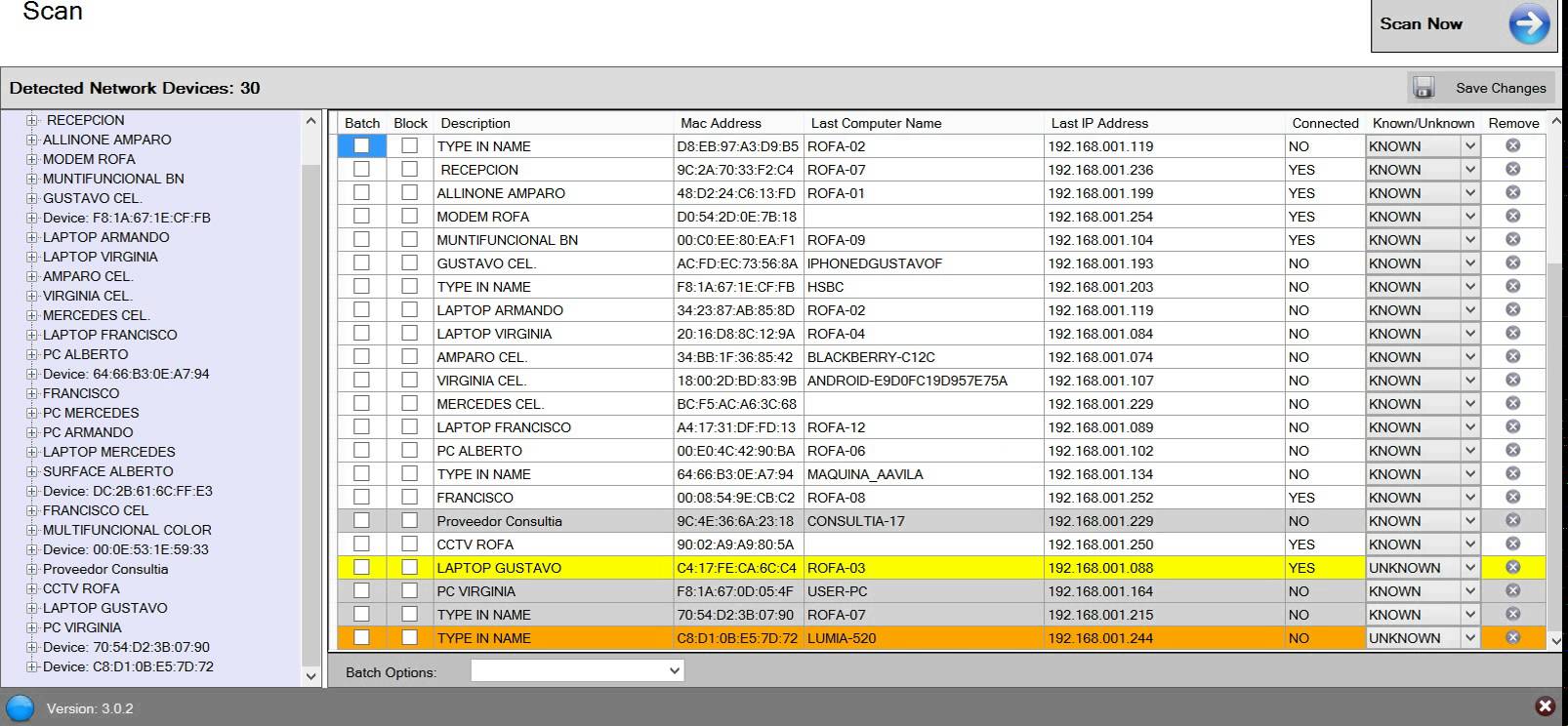Remove the LAPTOP GUSTAVO device row
This screenshot has width=1568, height=726.
(1512, 568)
